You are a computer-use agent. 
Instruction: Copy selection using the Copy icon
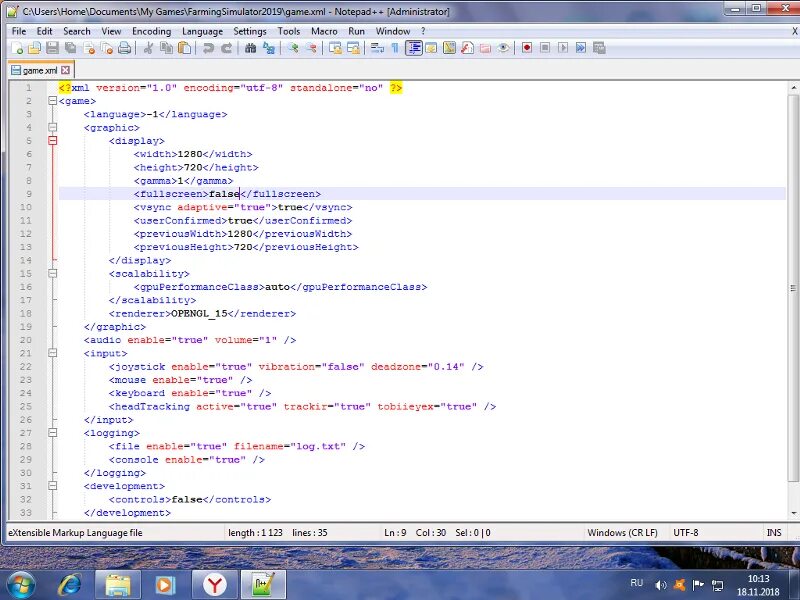click(166, 48)
